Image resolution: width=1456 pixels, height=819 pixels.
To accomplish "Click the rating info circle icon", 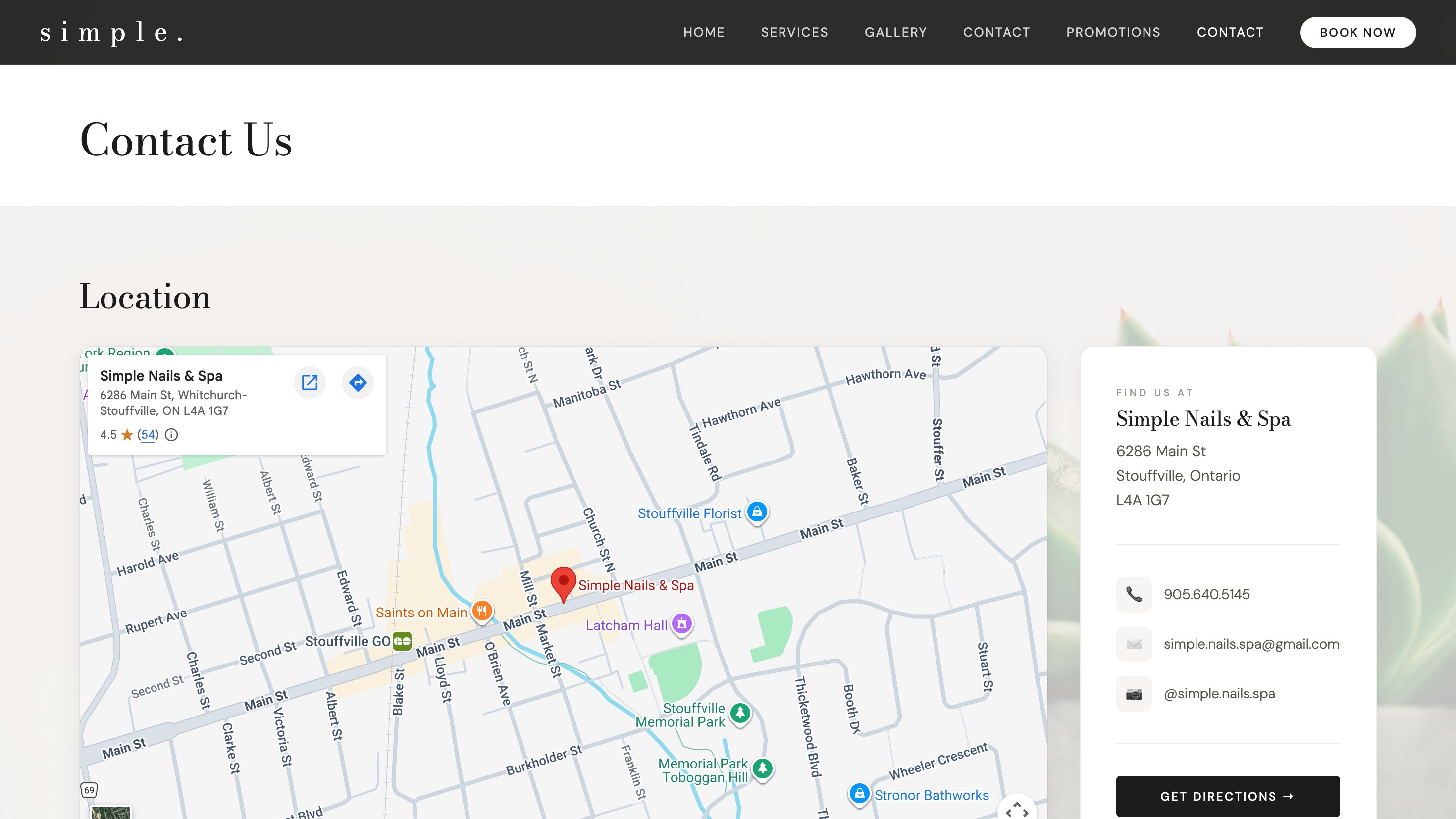I will [171, 435].
